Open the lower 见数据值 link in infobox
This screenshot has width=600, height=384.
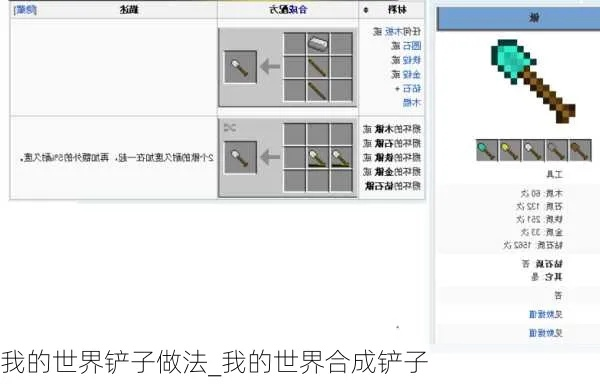coord(546,333)
